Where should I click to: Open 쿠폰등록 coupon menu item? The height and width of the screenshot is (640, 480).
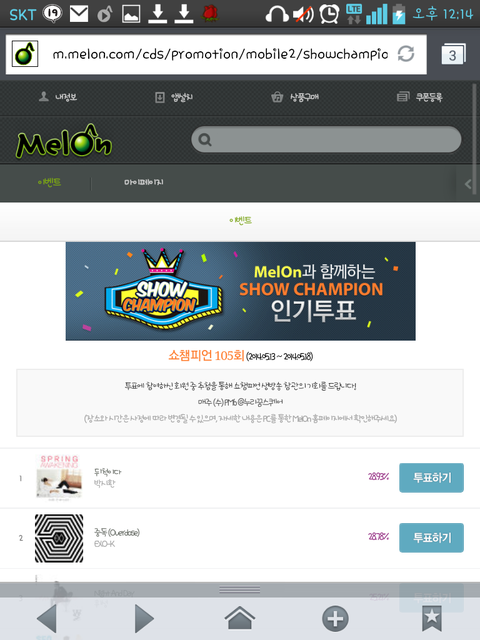point(420,97)
